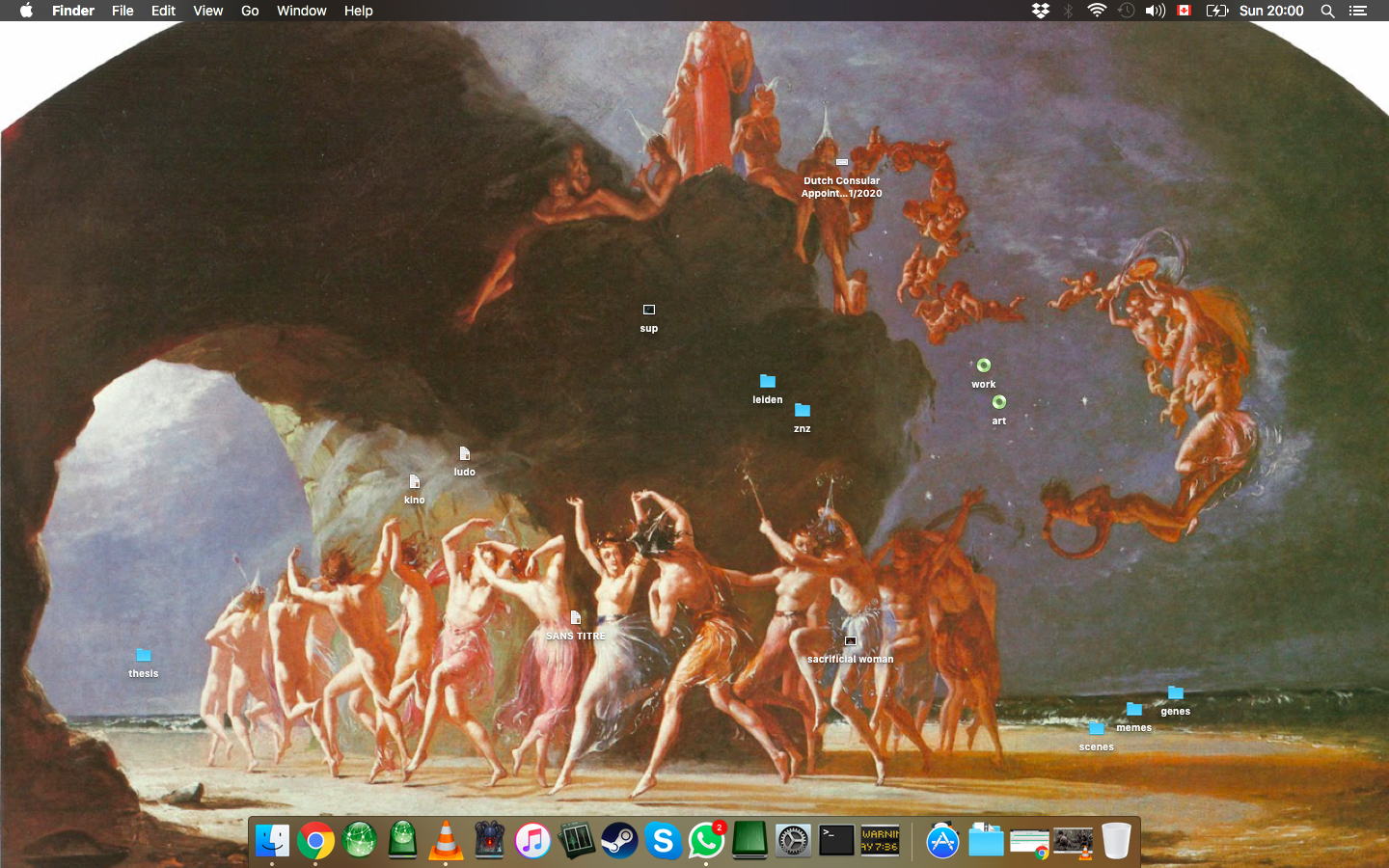Open Finder from the Dock
1389x868 pixels.
coord(272,841)
